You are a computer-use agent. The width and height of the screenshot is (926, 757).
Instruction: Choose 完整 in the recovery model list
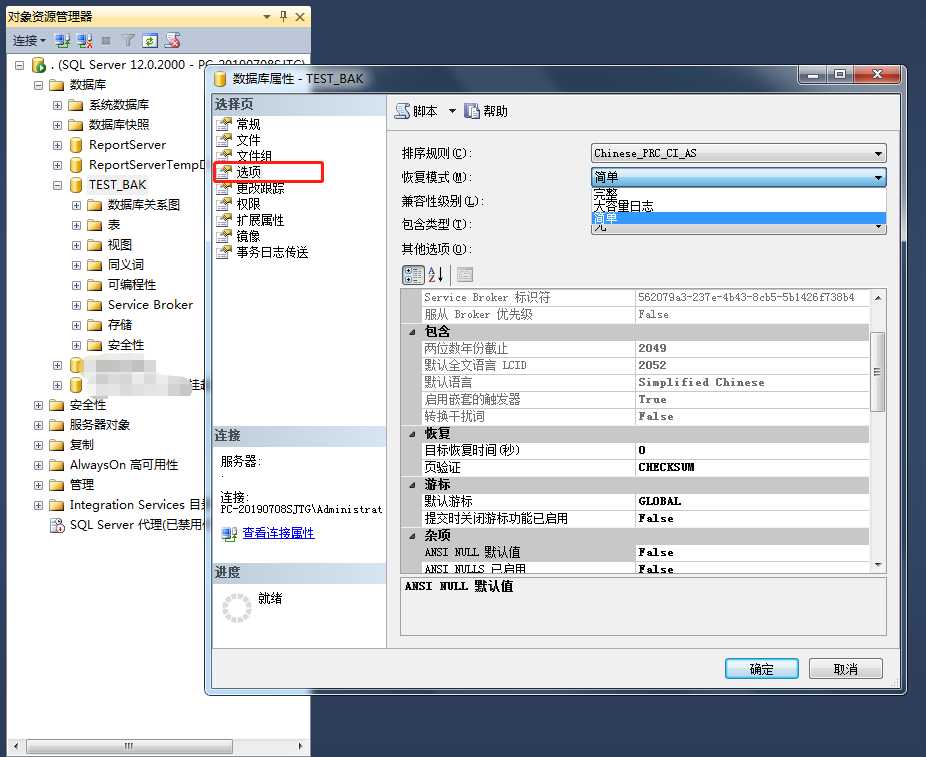pos(738,194)
